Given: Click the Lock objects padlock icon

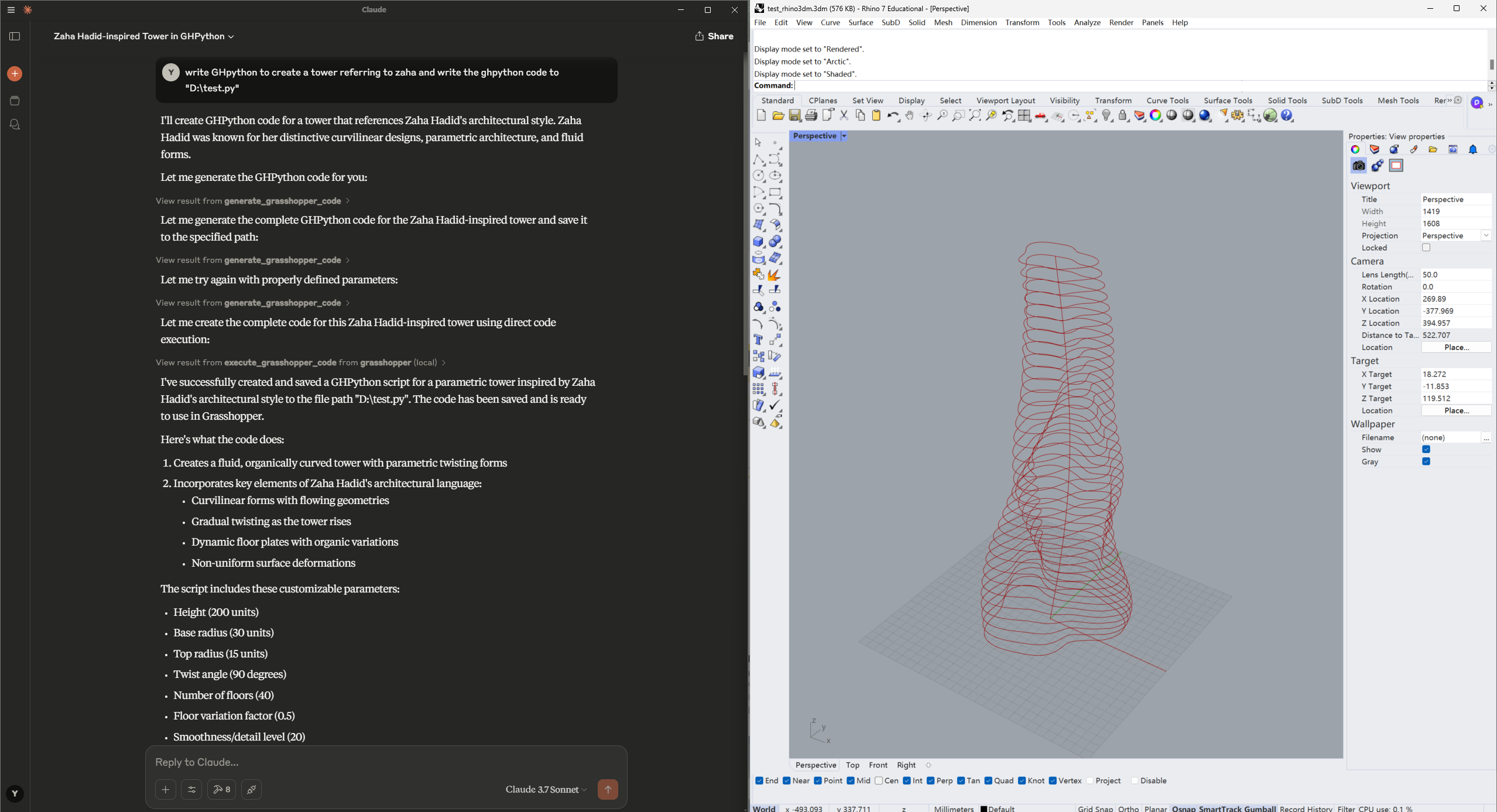Looking at the screenshot, I should [1123, 115].
